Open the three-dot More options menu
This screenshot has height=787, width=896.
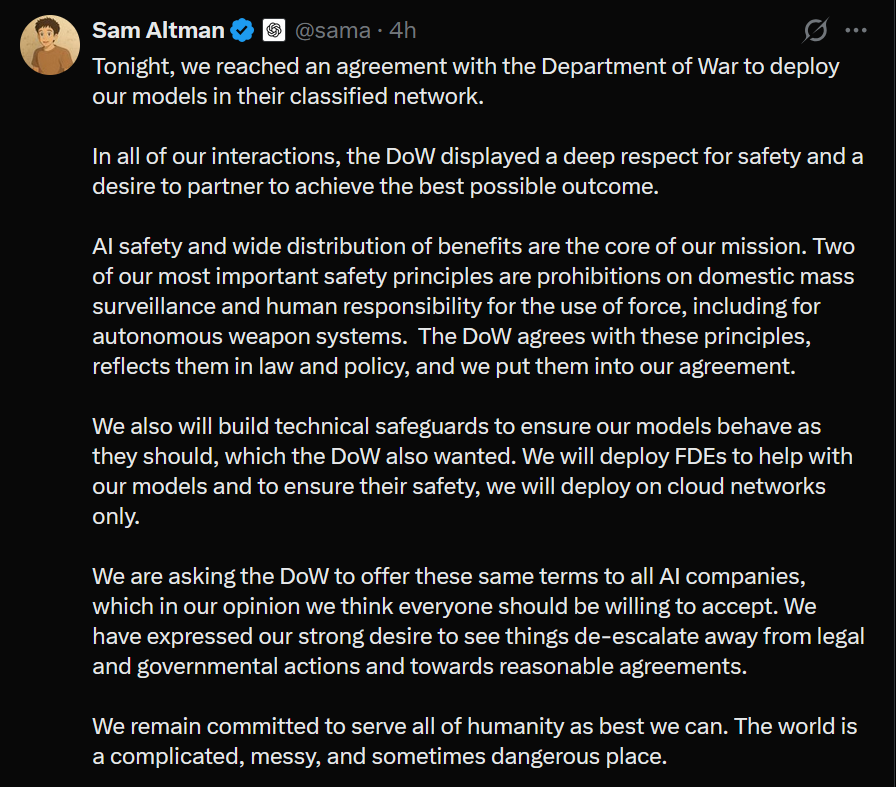coord(855,31)
